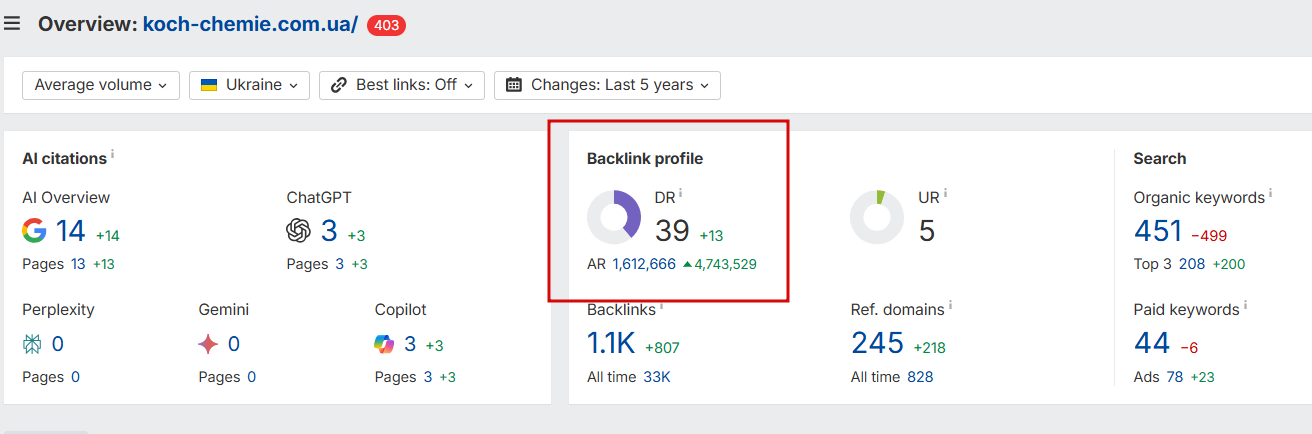This screenshot has width=1312, height=434.
Task: Open Top 3 keywords 208 link
Action: 1192,264
